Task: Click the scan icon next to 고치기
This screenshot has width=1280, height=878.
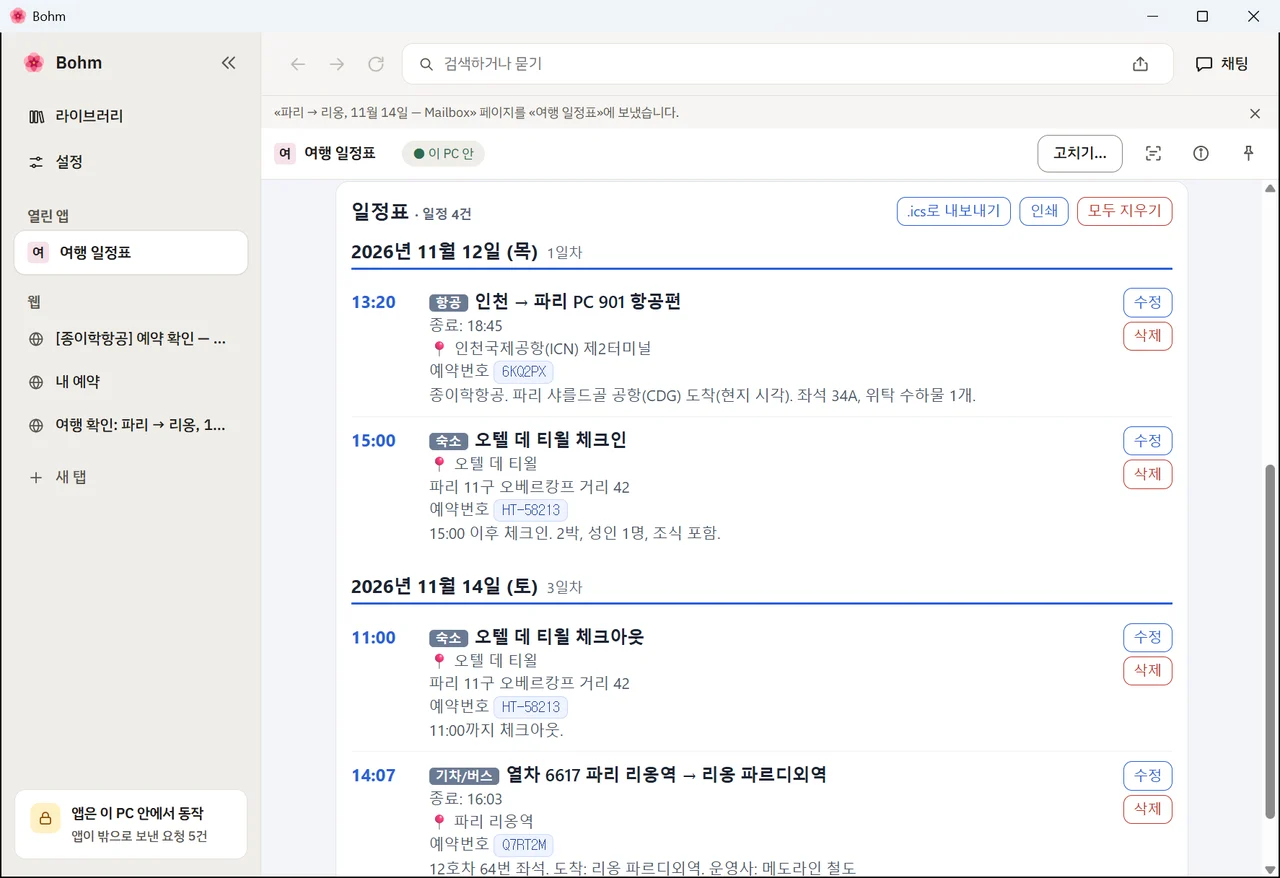Action: tap(1153, 154)
